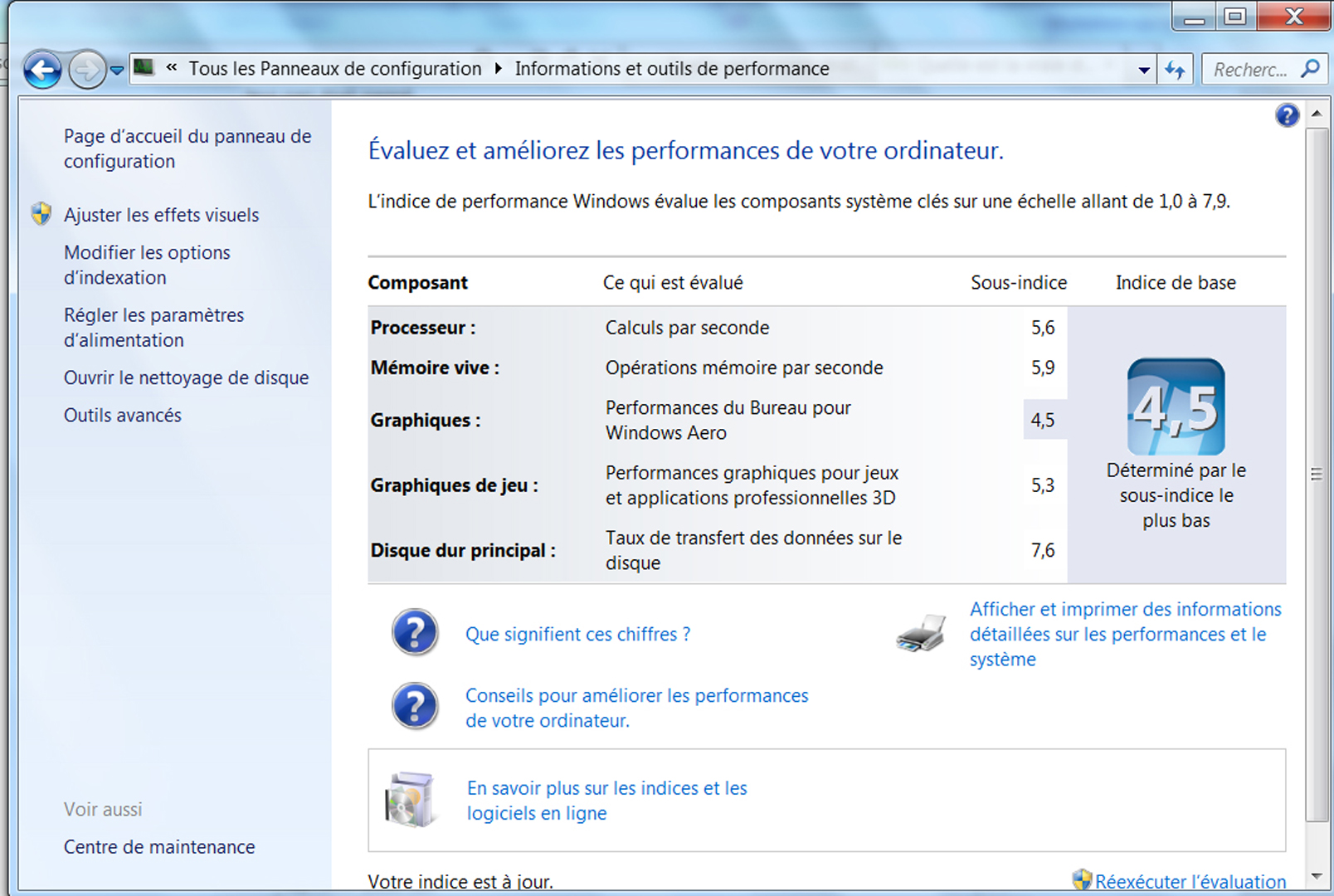Open 'Ouvrir le nettoyage de disque'
The image size is (1334, 896).
186,378
